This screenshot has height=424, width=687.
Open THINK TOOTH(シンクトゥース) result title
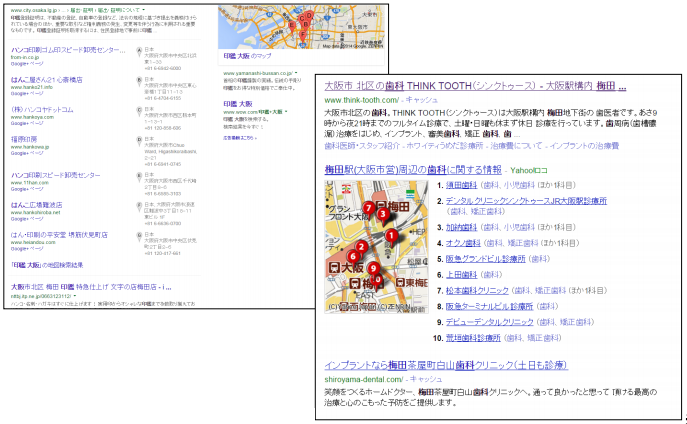pyautogui.click(x=475, y=86)
